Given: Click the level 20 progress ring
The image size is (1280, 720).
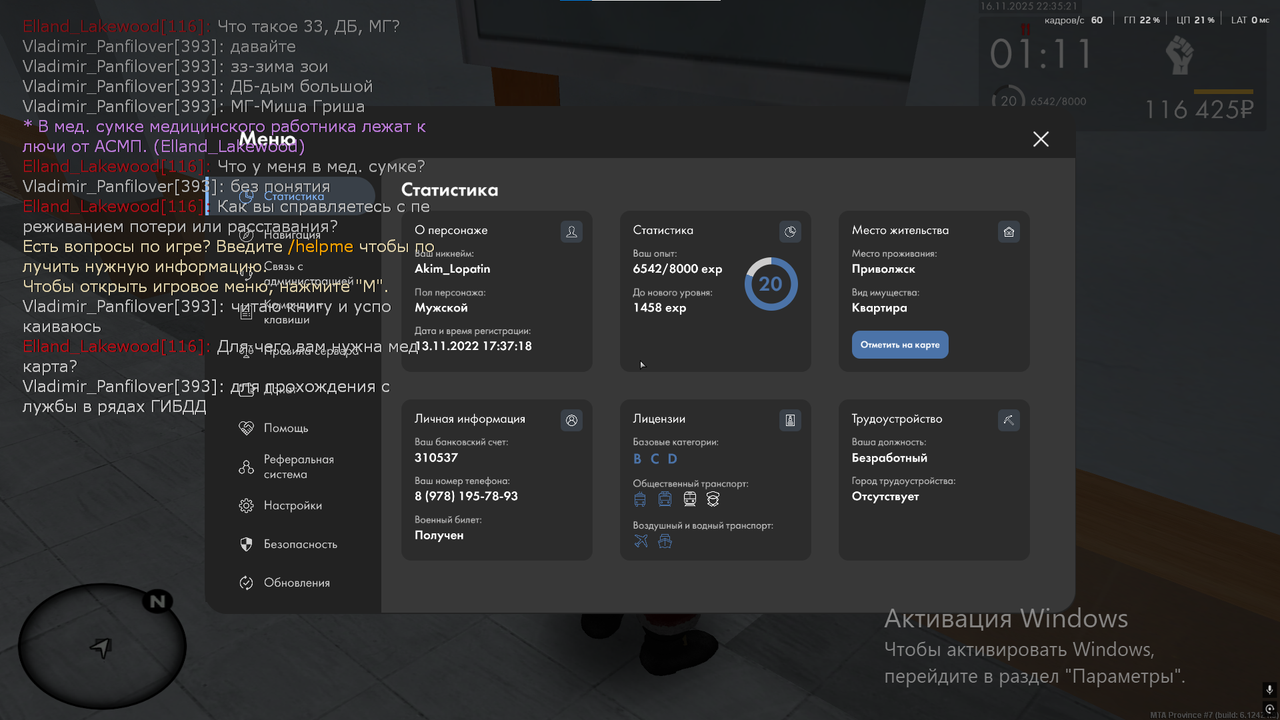Looking at the screenshot, I should click(x=770, y=284).
